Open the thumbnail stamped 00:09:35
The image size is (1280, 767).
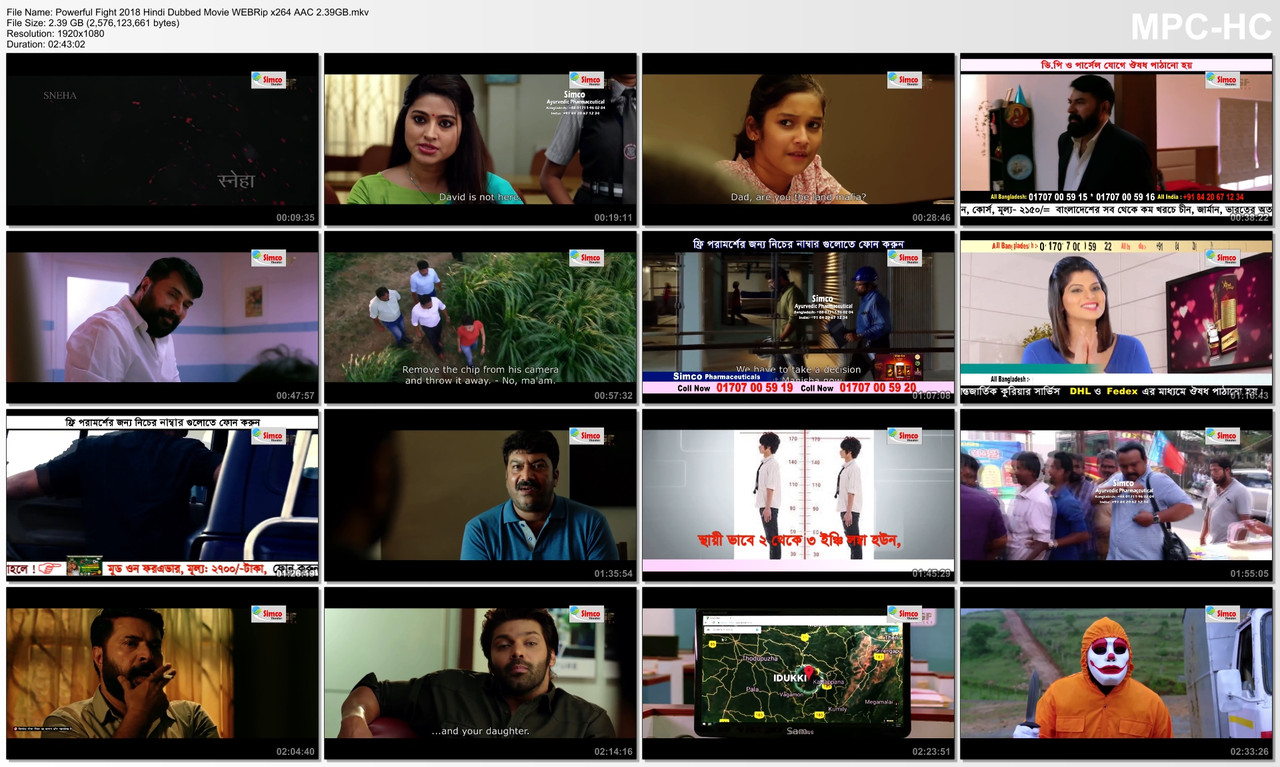(162, 139)
